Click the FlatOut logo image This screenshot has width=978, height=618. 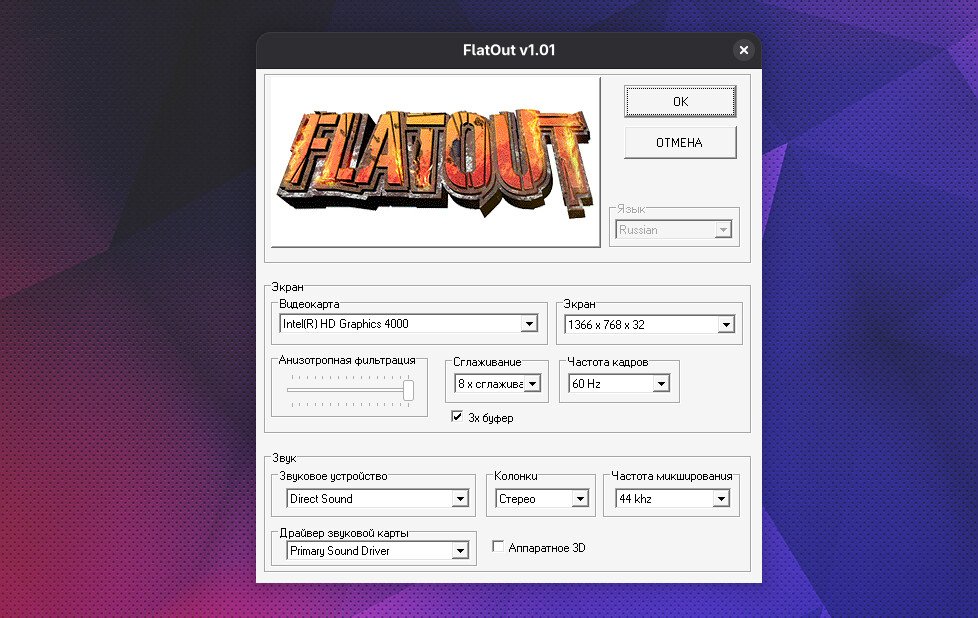coord(435,161)
